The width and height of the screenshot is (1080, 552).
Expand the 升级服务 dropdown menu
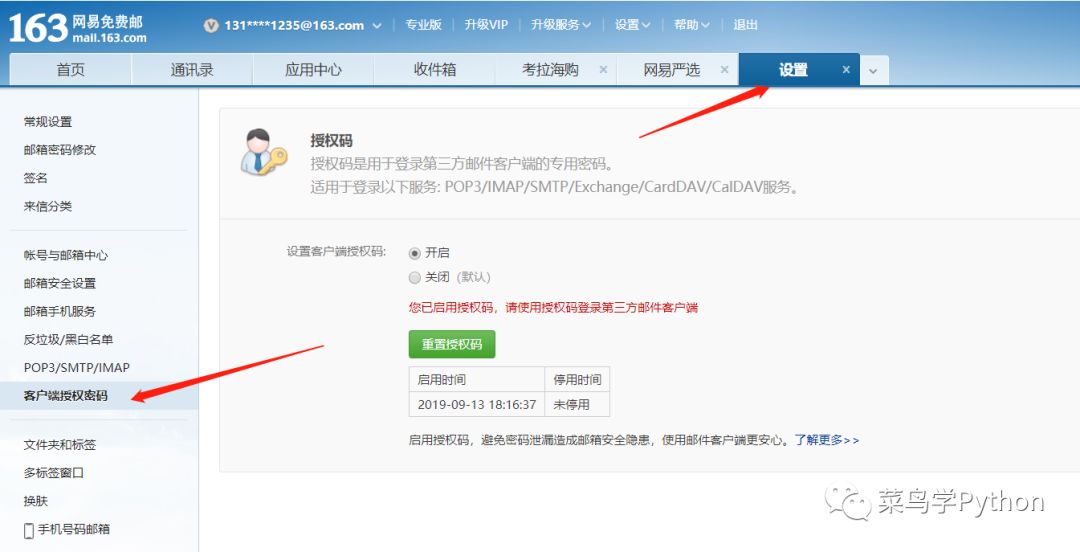[586, 25]
